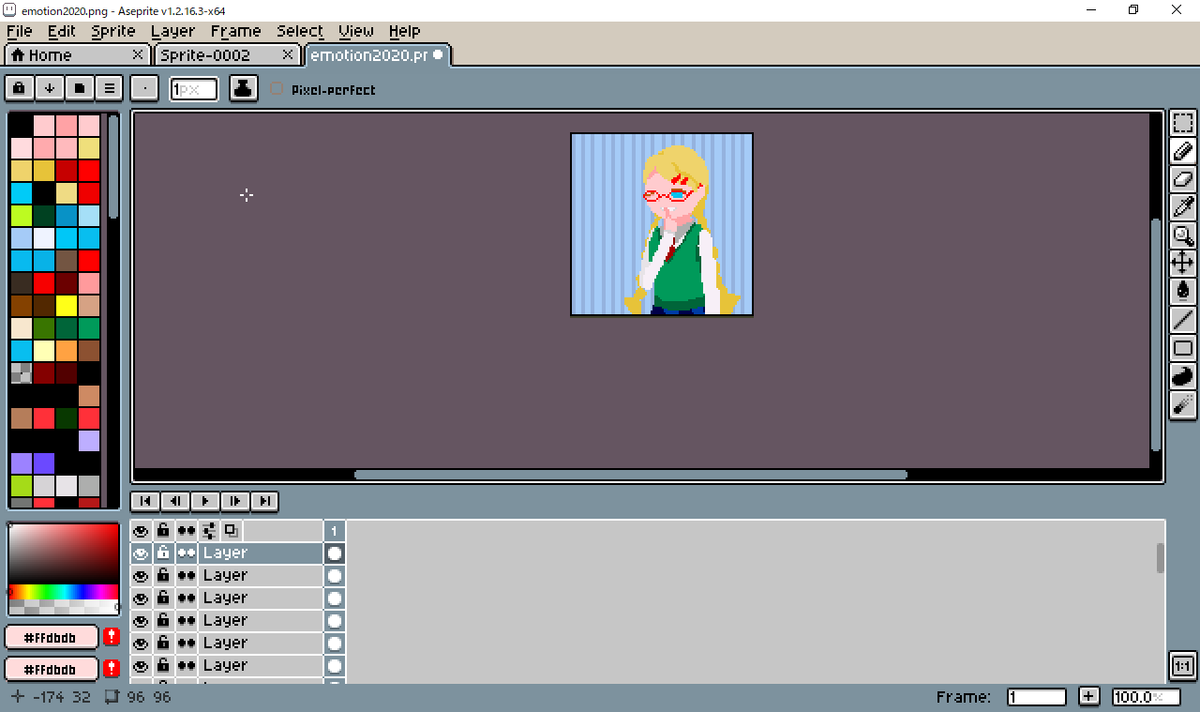Screen dimensions: 1200x712
Task: Click the rainbow hue slider
Action: (63, 591)
